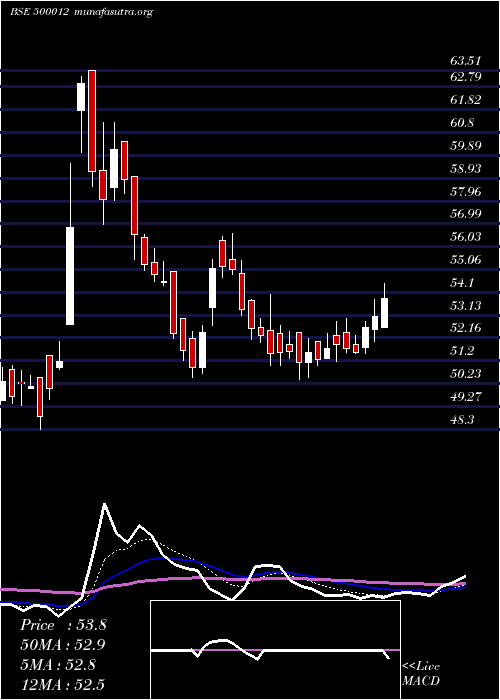Click the 50.23 price level label
Screen dimensions: 500x700
point(466,374)
